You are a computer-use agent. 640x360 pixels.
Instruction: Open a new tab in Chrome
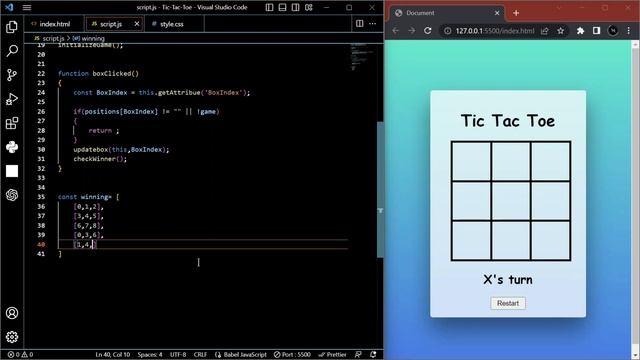pos(516,13)
